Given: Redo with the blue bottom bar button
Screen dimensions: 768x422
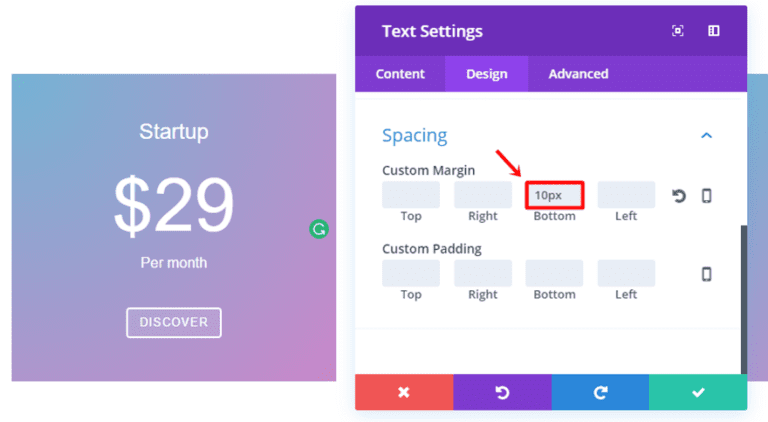Looking at the screenshot, I should tap(600, 392).
